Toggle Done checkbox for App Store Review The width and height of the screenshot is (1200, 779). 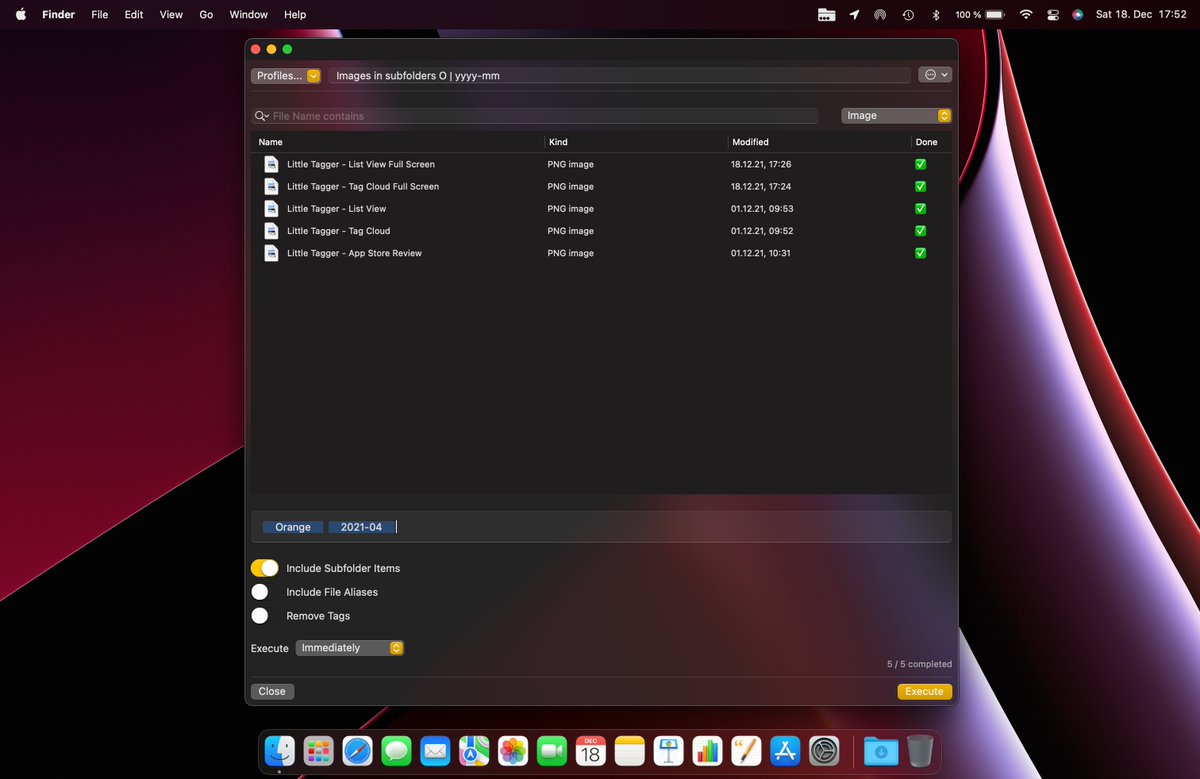[x=920, y=253]
